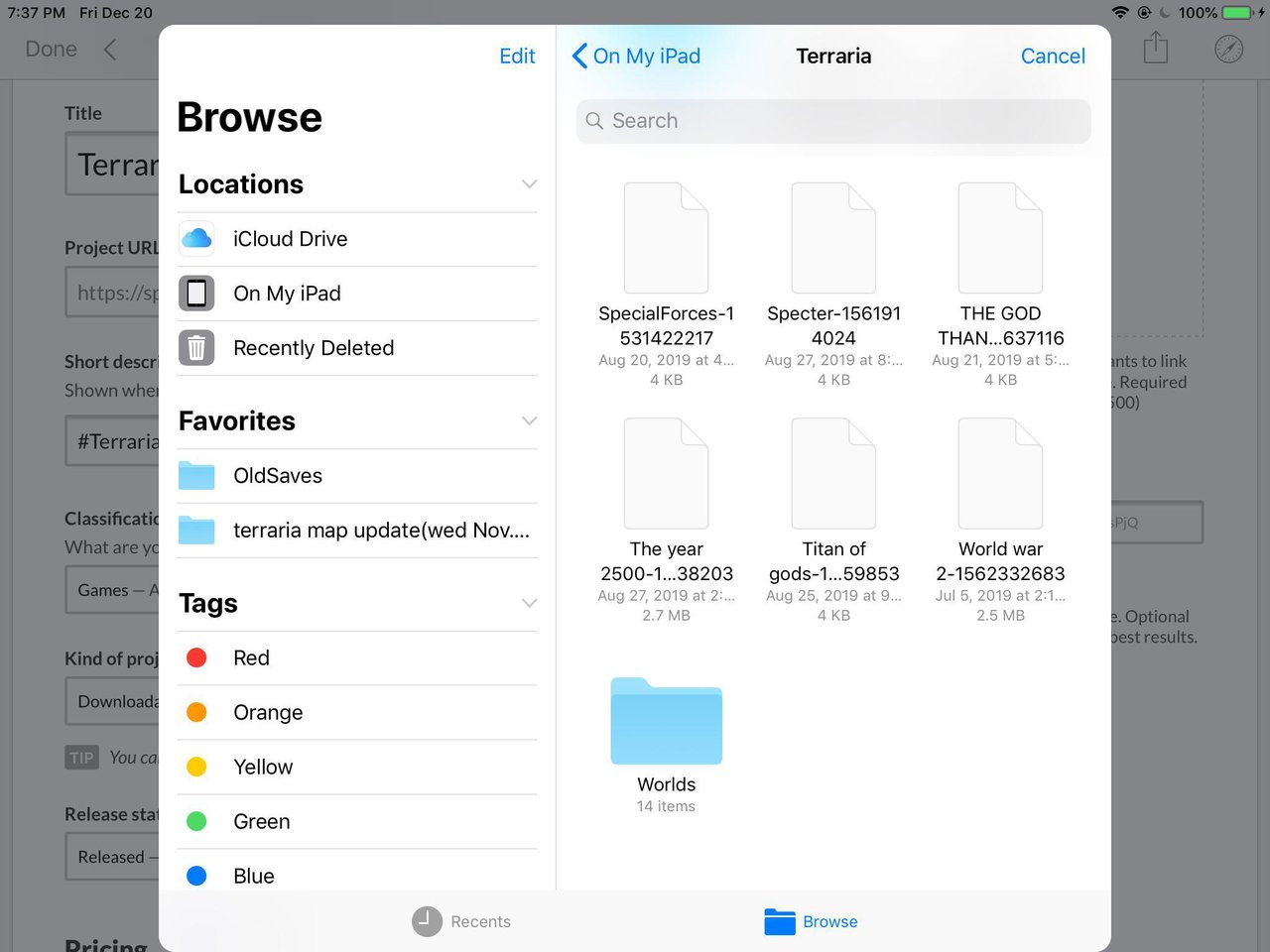This screenshot has height=952, width=1270.
Task: Filter by the Red tag
Action: point(357,658)
